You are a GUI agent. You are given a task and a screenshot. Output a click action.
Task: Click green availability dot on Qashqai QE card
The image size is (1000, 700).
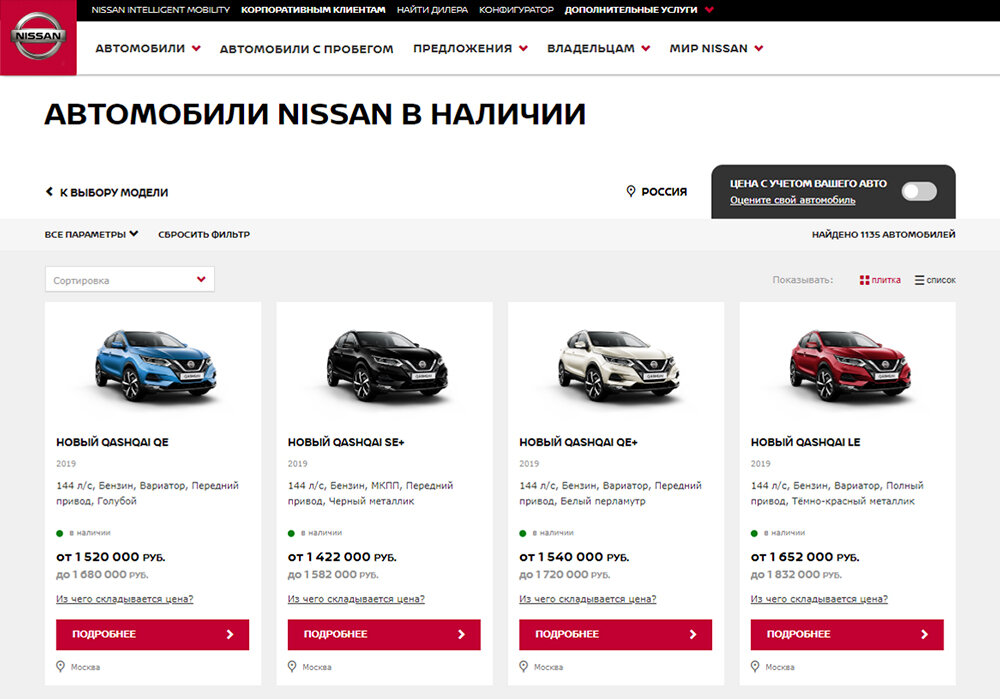pyautogui.click(x=60, y=533)
